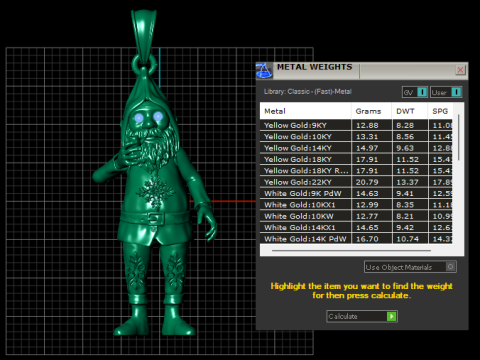Select the White Gold:10KW row
Screen dimensions: 480x360
356,216
